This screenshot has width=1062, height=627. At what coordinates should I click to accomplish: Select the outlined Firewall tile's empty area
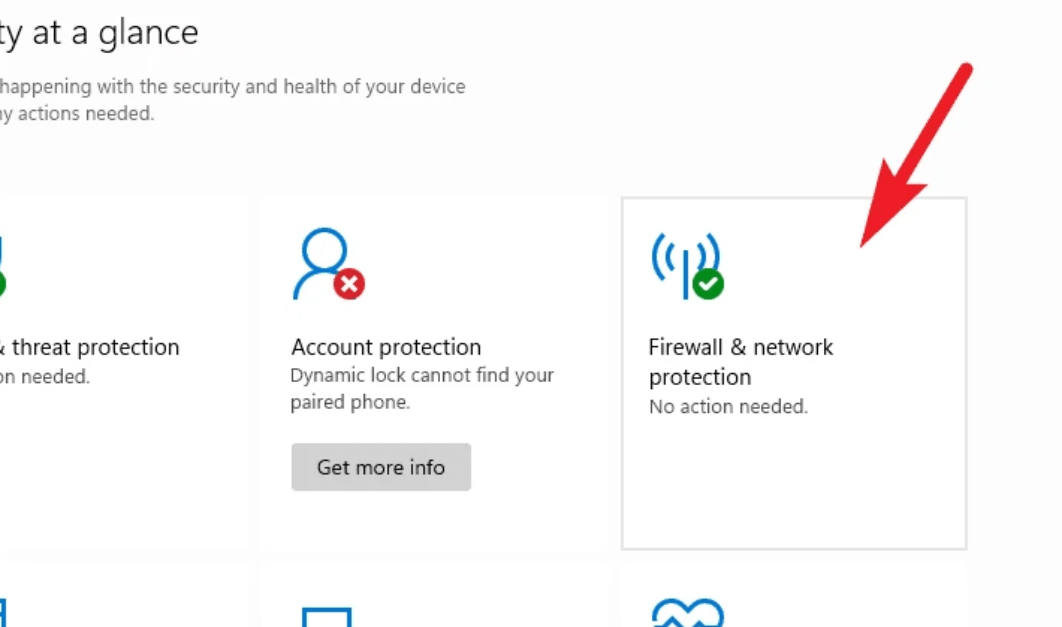click(800, 480)
